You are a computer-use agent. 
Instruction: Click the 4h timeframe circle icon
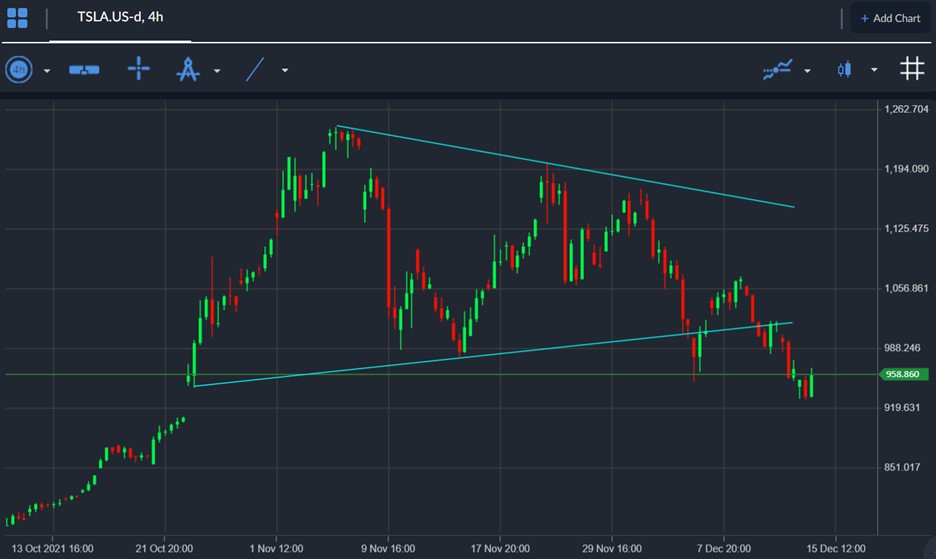(x=19, y=69)
